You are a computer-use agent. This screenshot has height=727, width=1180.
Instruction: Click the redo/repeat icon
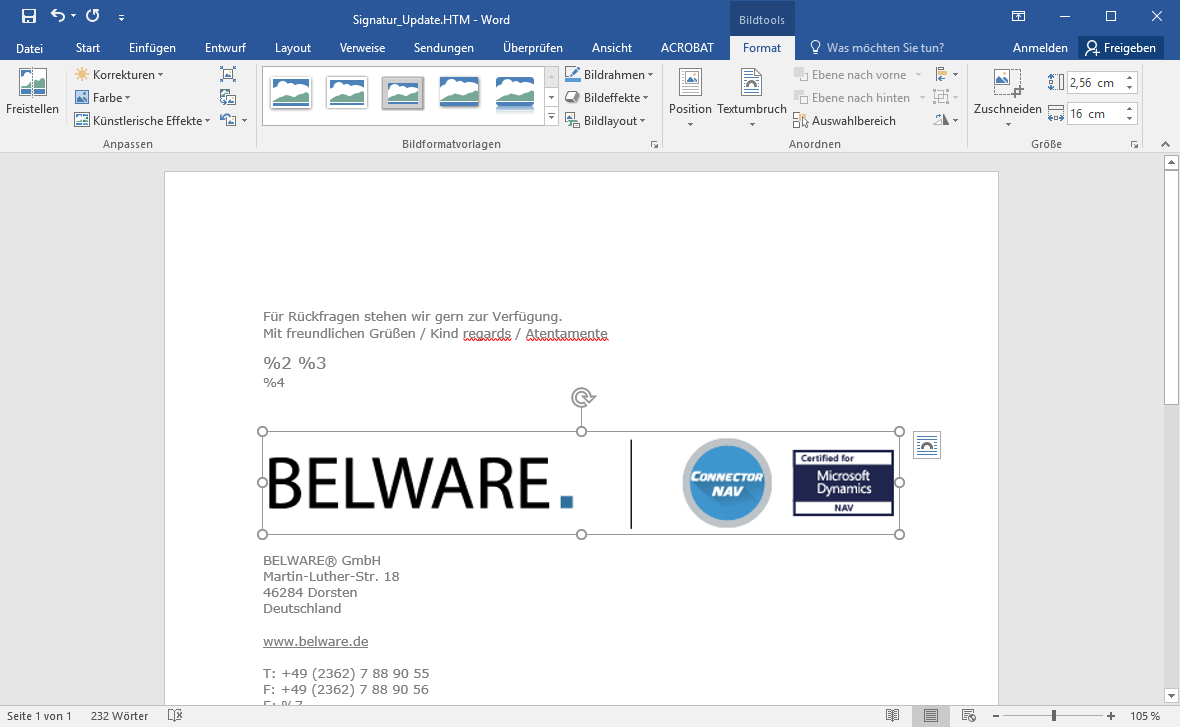[93, 16]
